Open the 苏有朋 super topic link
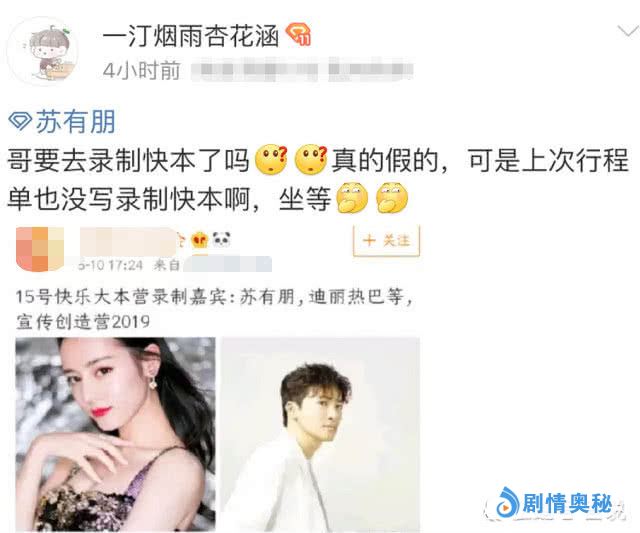Image resolution: width=640 pixels, height=533 pixels. coord(76,121)
